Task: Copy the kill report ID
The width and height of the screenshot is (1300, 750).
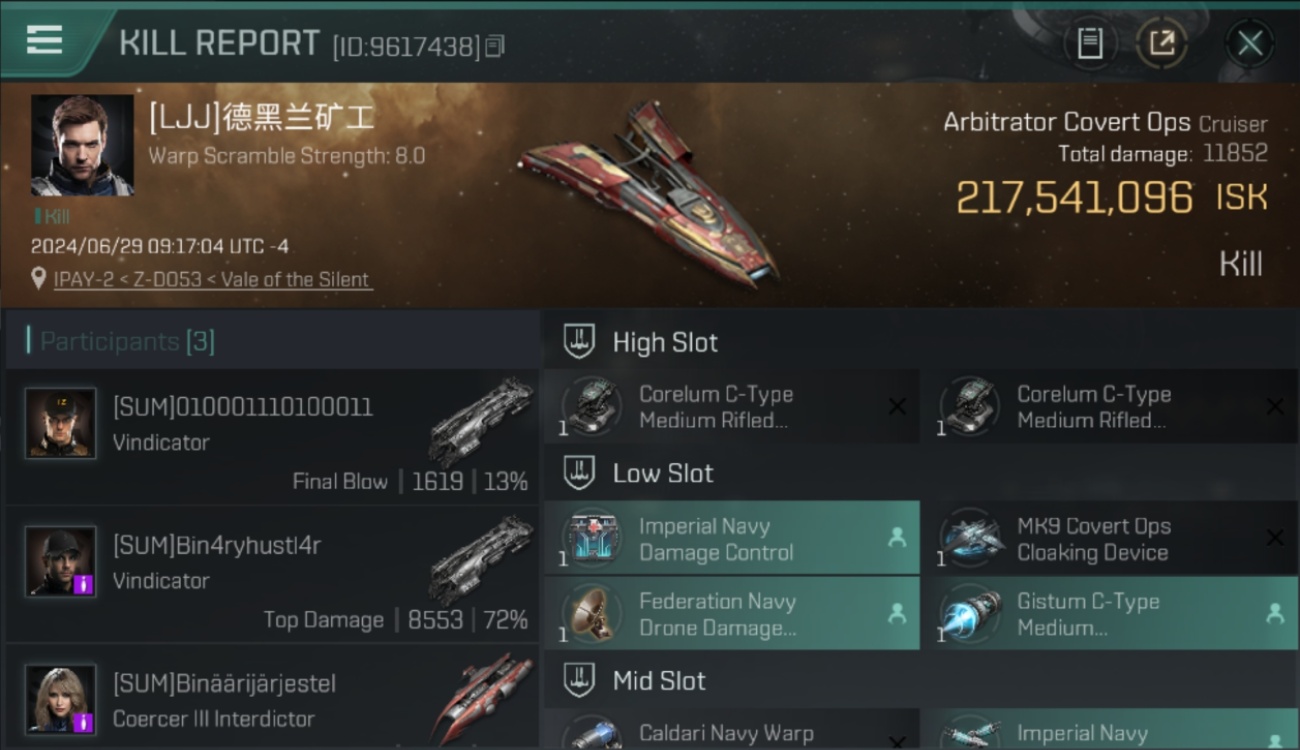Action: 495,46
